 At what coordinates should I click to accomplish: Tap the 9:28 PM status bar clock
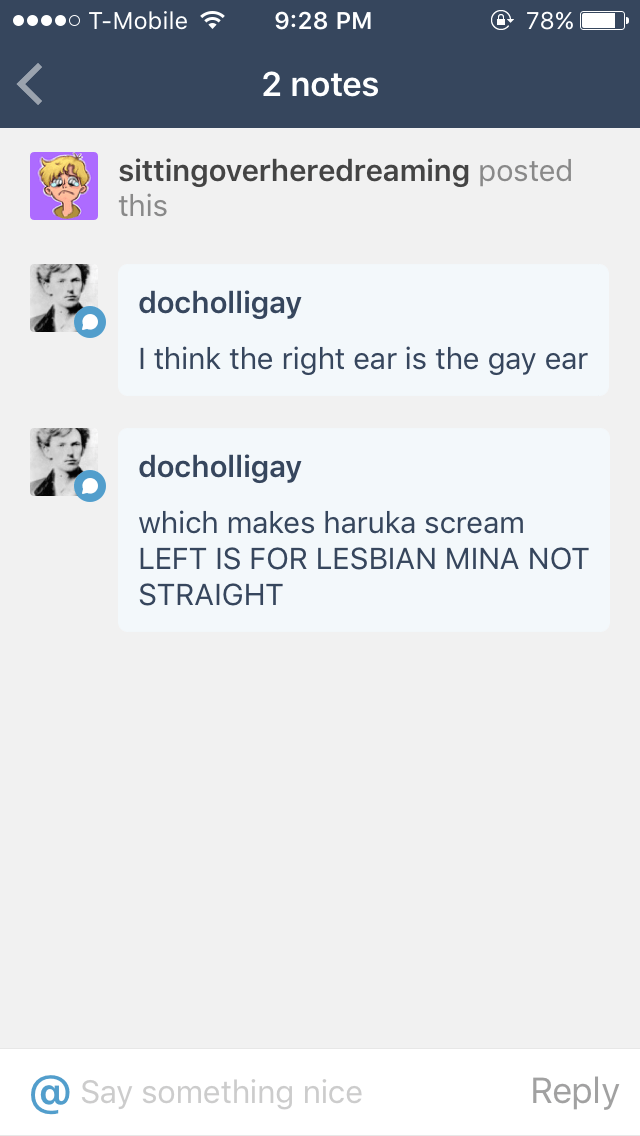click(323, 20)
